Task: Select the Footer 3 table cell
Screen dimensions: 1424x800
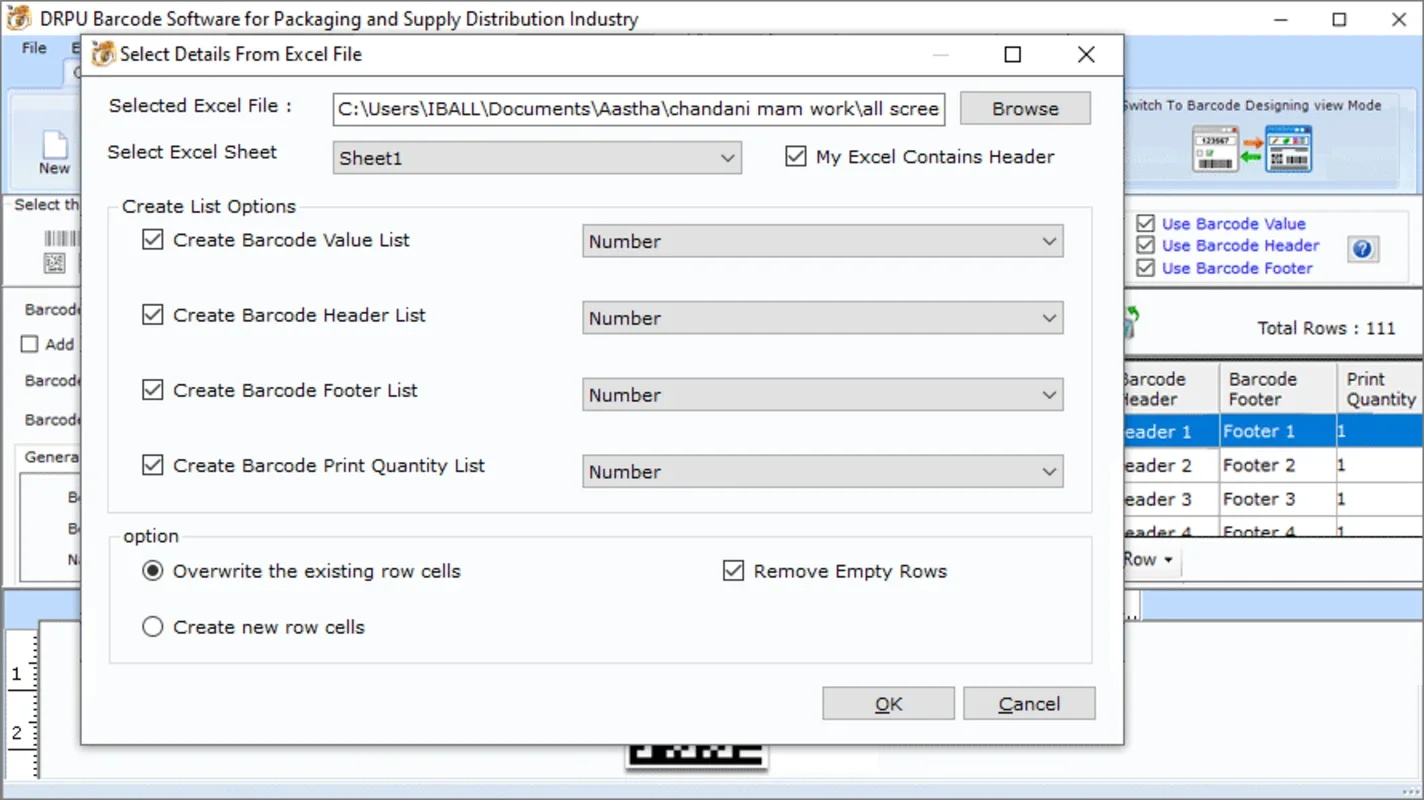Action: point(1278,499)
